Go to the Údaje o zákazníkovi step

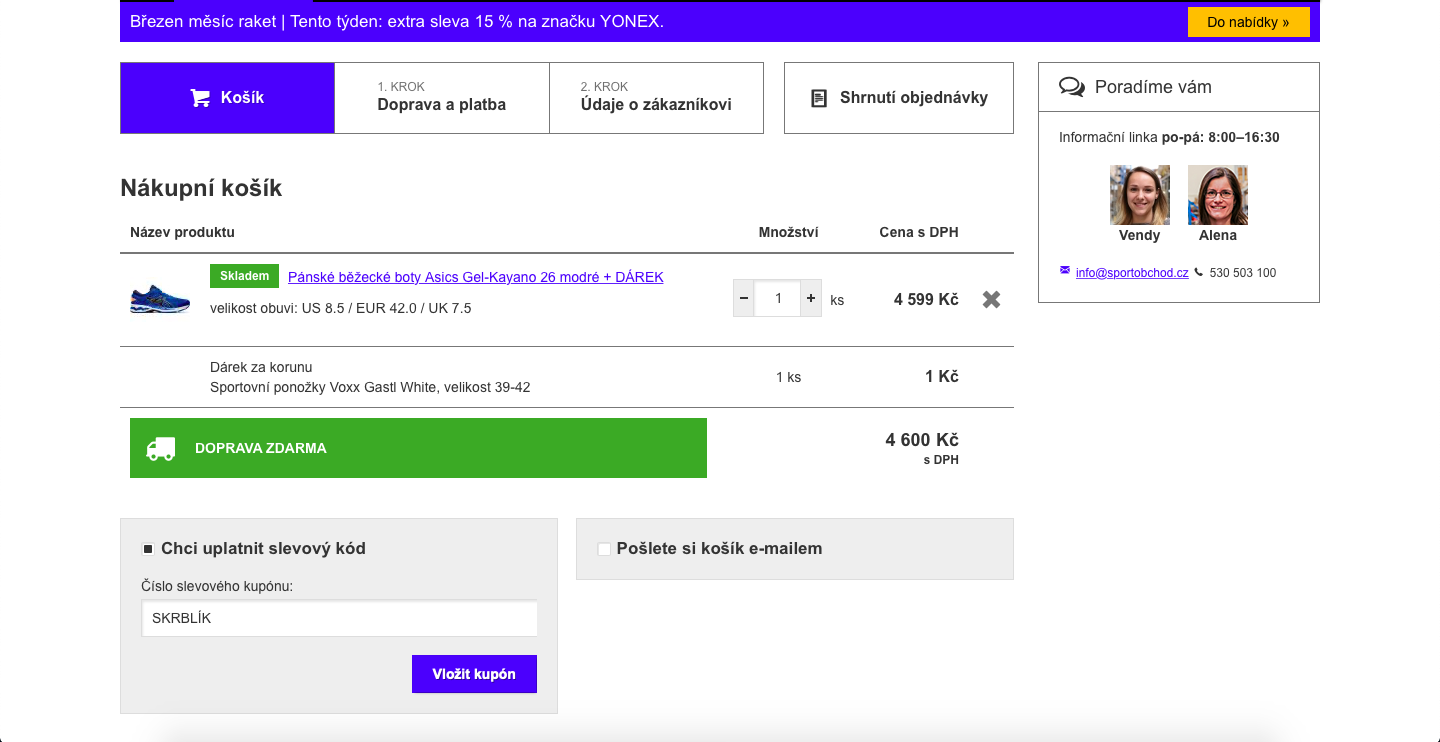tap(656, 98)
